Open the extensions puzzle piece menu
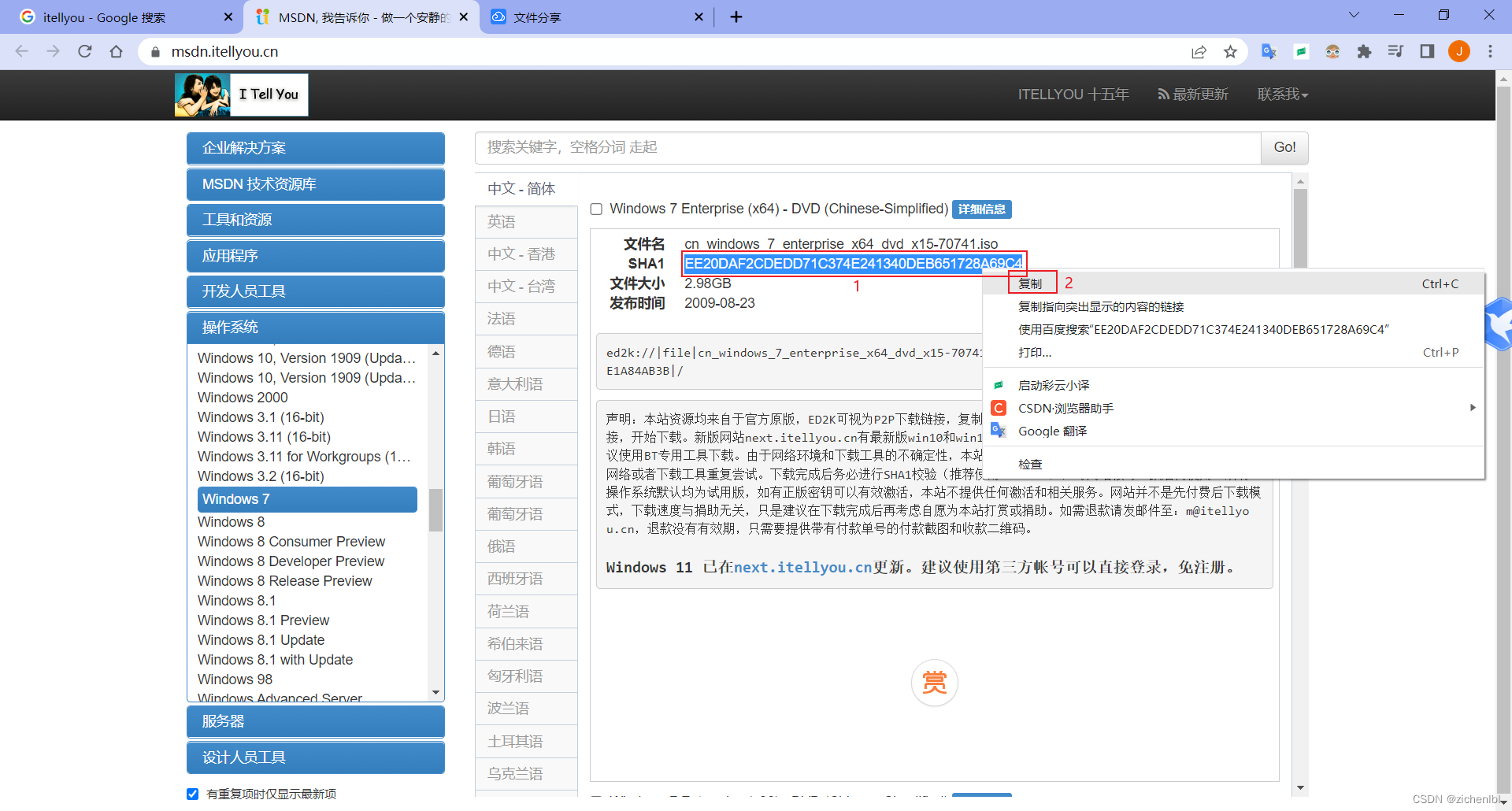 (x=1364, y=51)
